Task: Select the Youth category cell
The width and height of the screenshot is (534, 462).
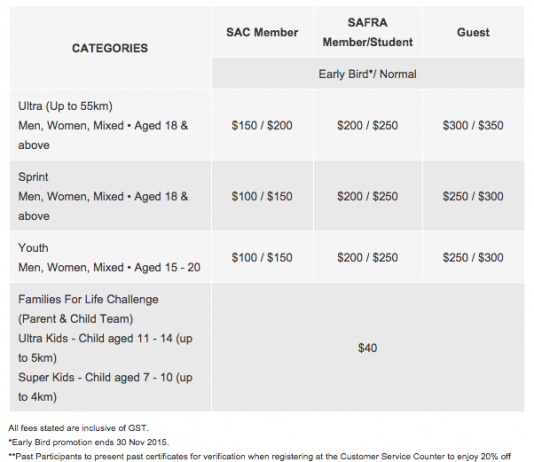Action: 110,257
